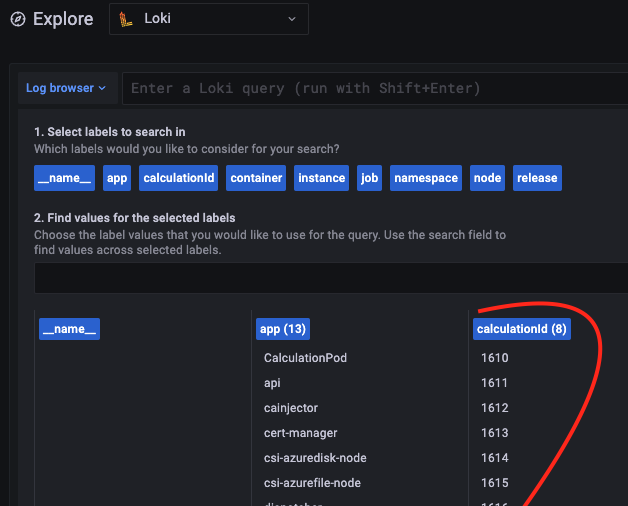Toggle the app label chip in step 1
The width and height of the screenshot is (628, 506).
tap(117, 178)
